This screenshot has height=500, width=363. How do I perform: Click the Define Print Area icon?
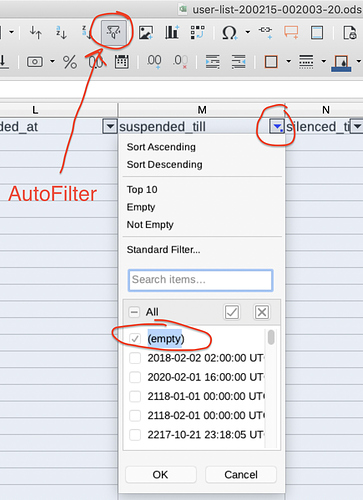(350, 33)
